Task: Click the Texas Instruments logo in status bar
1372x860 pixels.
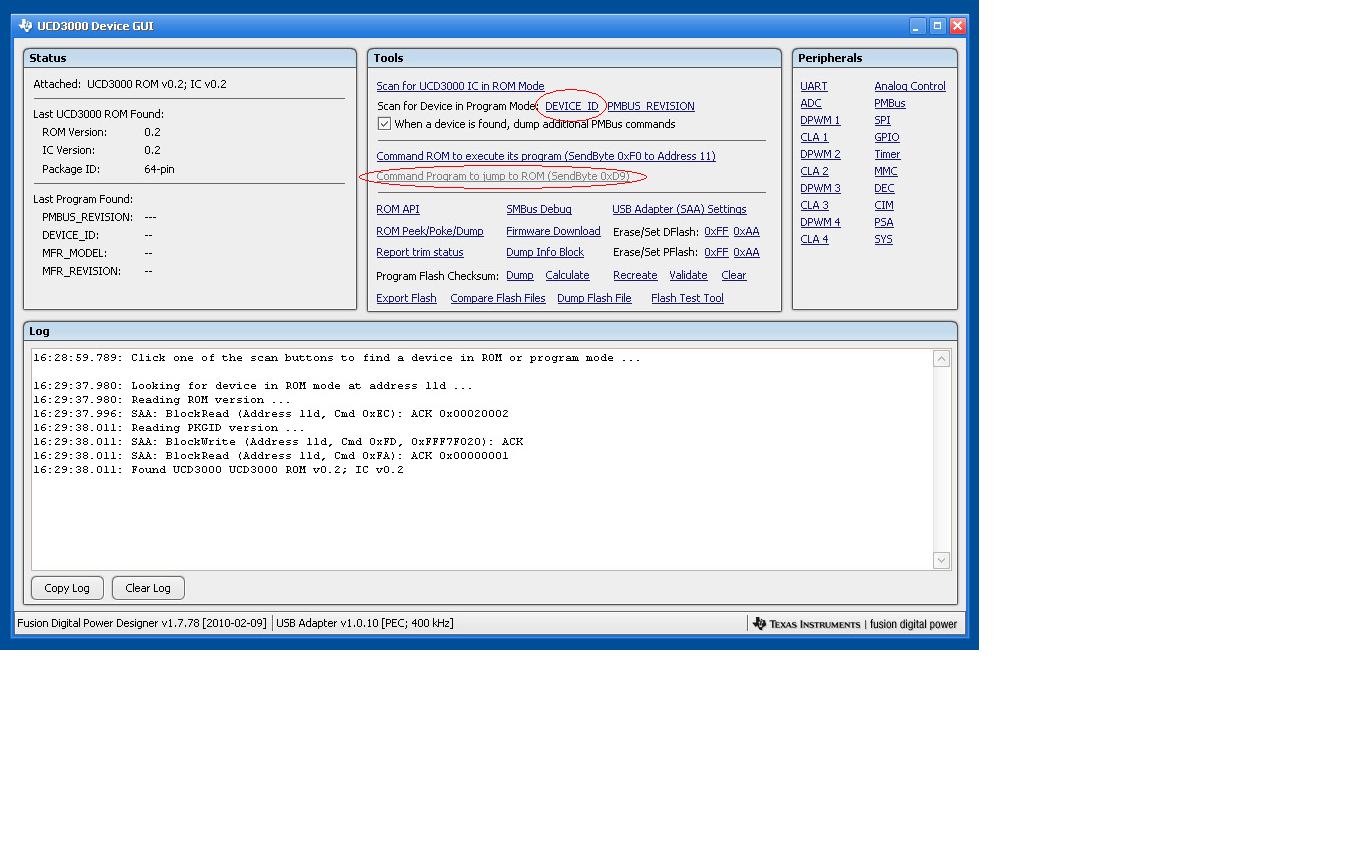Action: pos(806,624)
